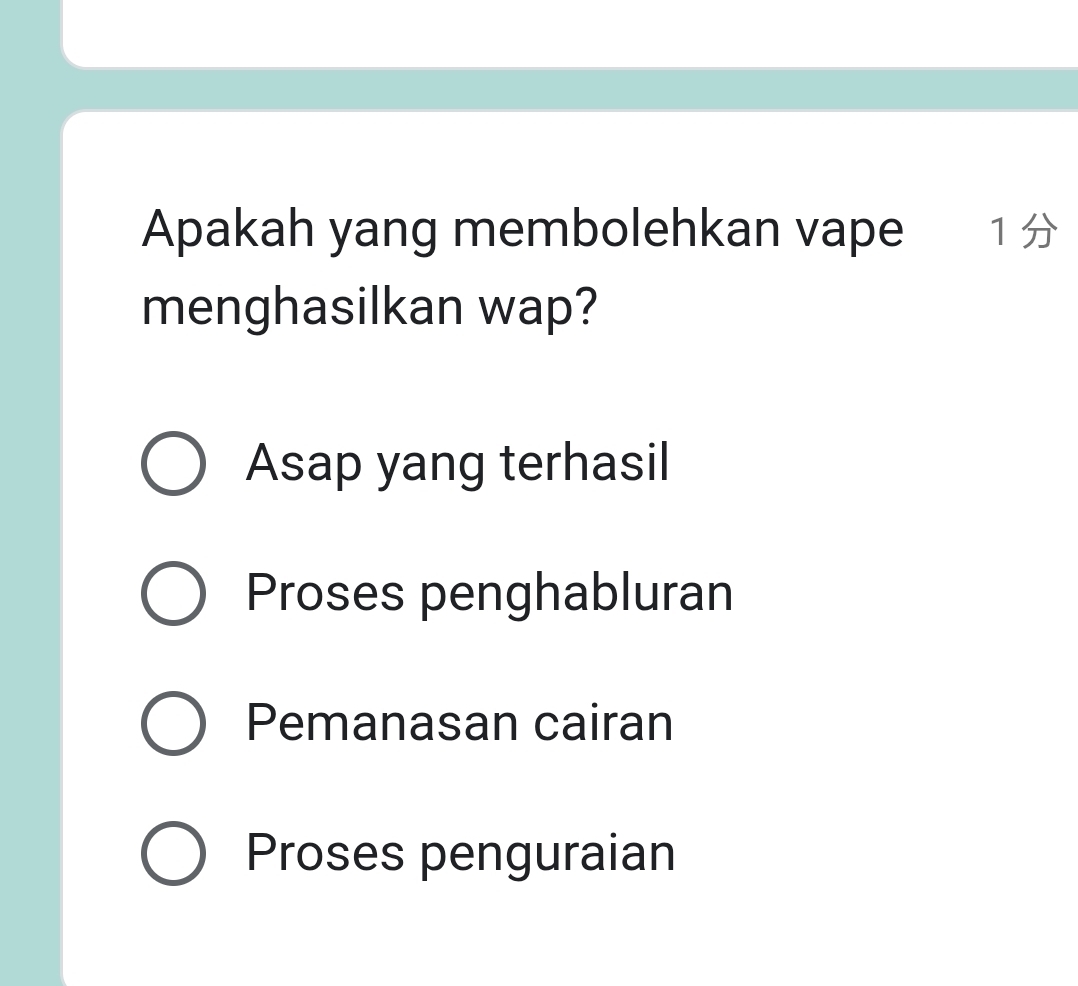Click the '分' character beside the score
This screenshot has width=1078, height=986.
(x=1039, y=232)
